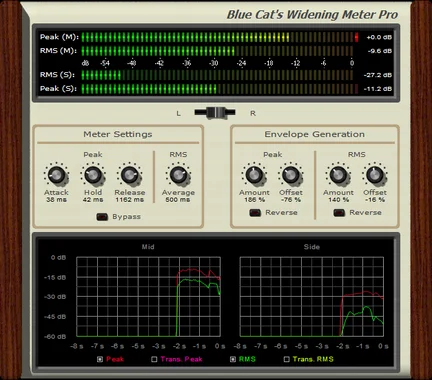This screenshot has height=380, width=432.
Task: Click the Release value 1162 ms
Action: [x=130, y=200]
